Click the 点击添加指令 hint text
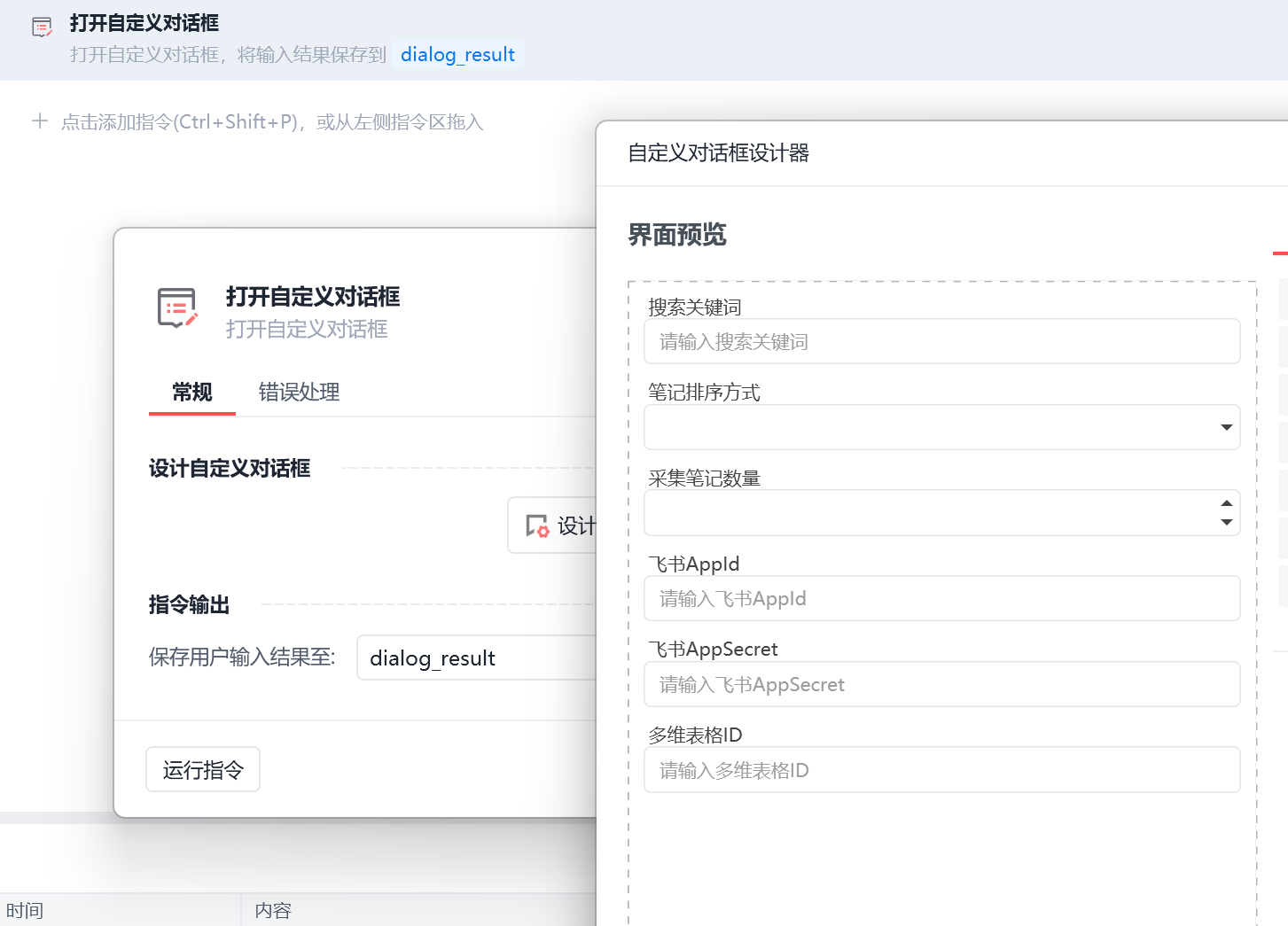The width and height of the screenshot is (1288, 926). pos(272,121)
